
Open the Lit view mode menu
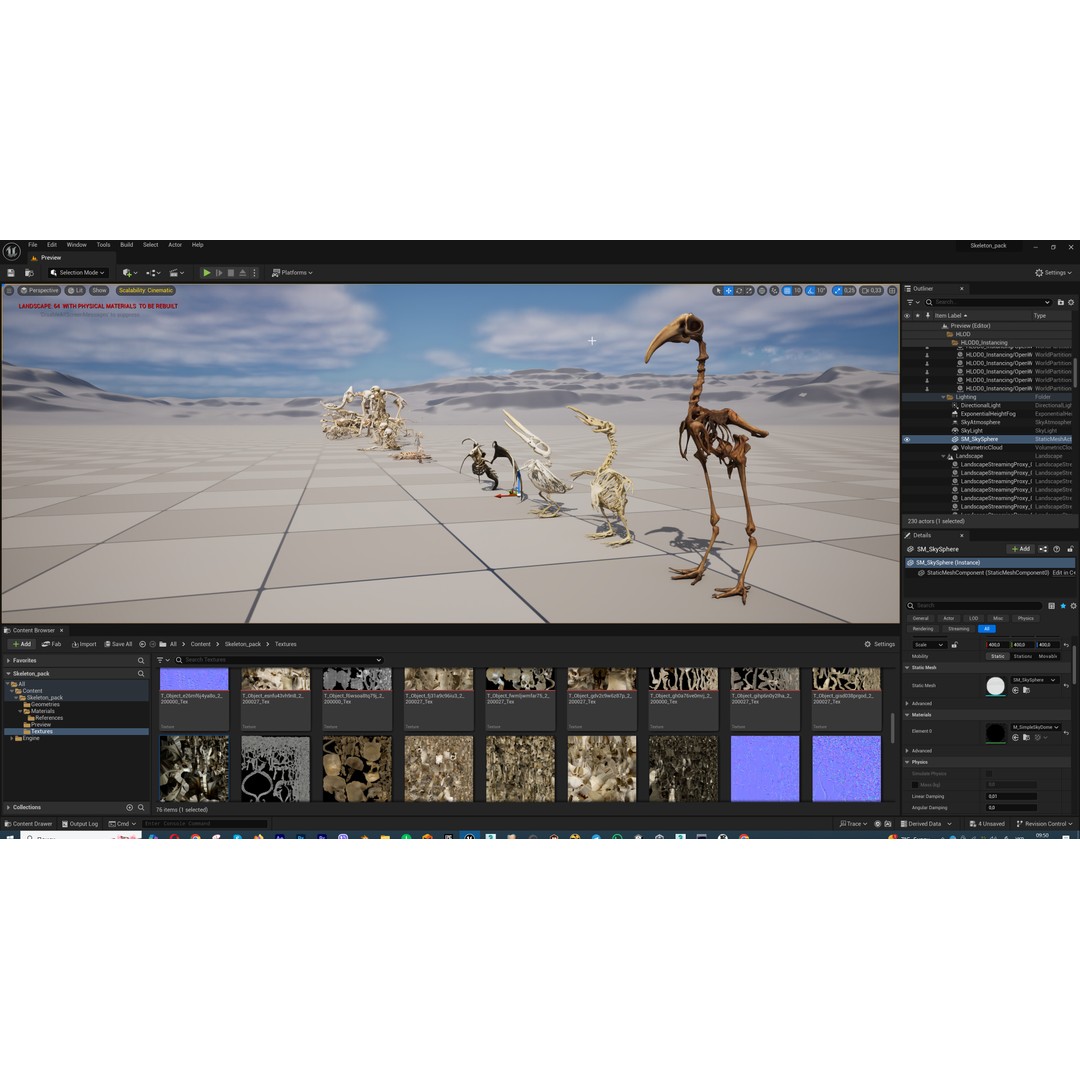point(75,291)
